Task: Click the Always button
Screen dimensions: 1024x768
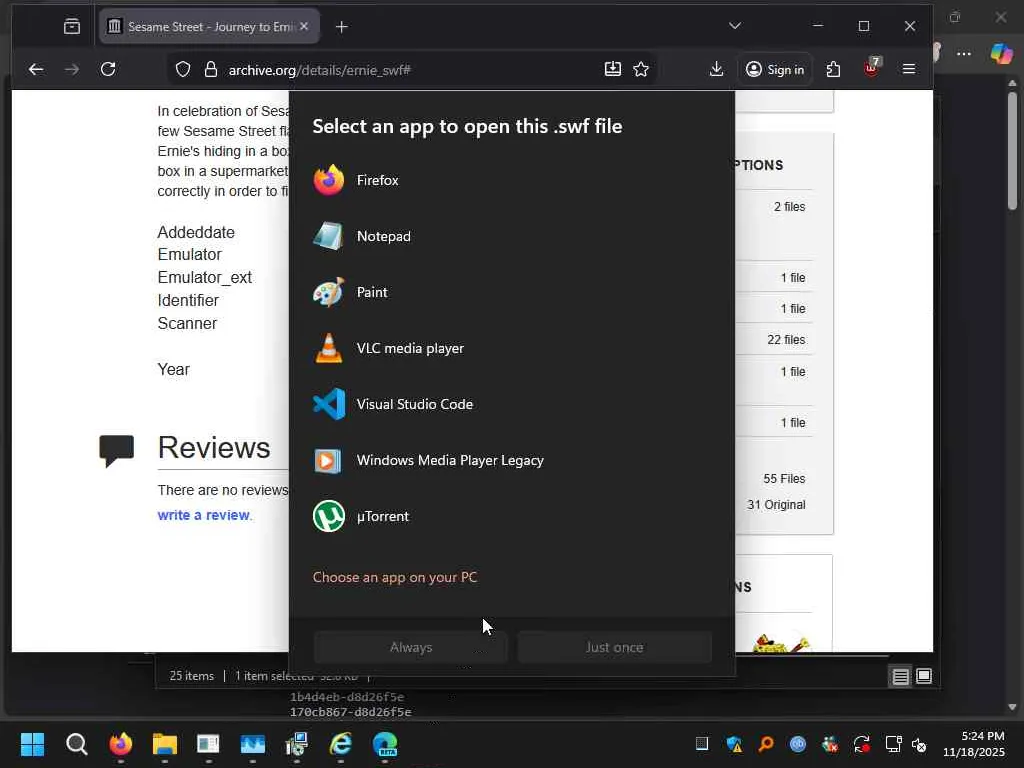Action: tap(411, 647)
